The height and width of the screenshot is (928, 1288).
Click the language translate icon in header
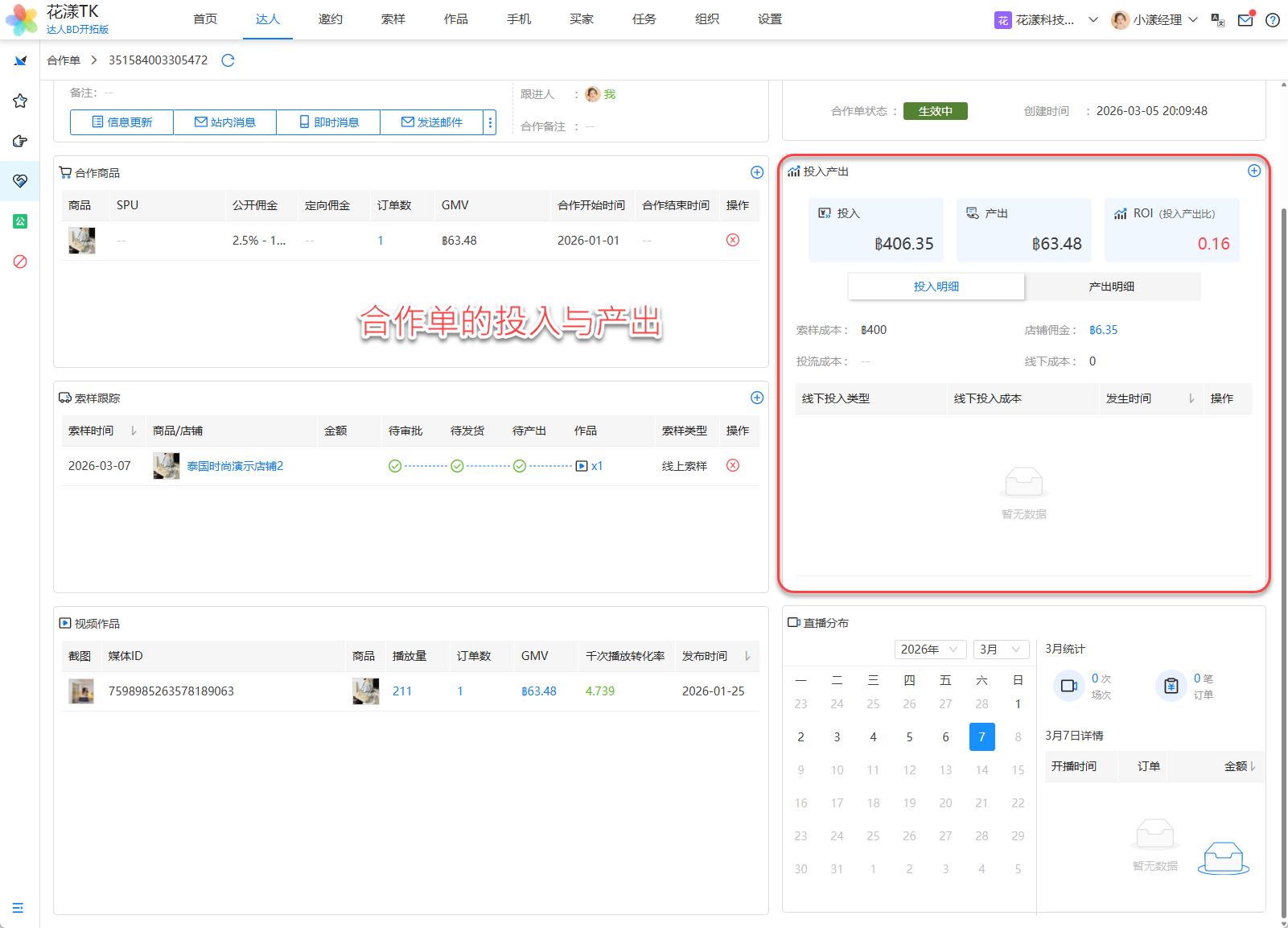(1218, 20)
